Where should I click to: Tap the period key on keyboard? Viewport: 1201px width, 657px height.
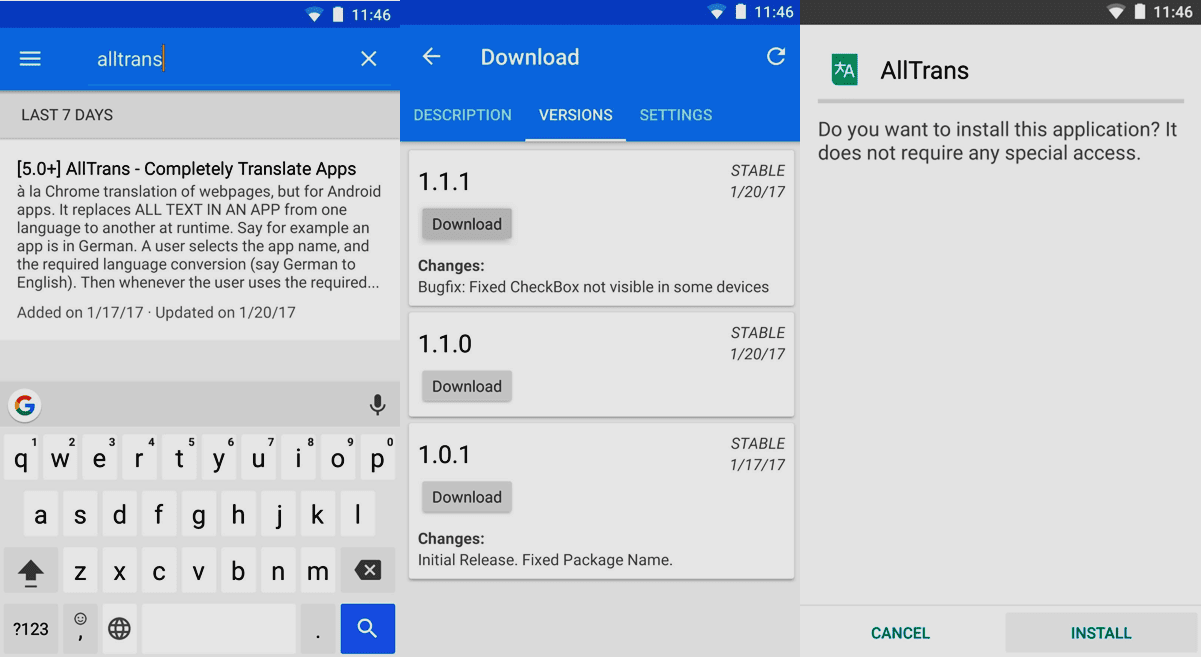[x=318, y=629]
